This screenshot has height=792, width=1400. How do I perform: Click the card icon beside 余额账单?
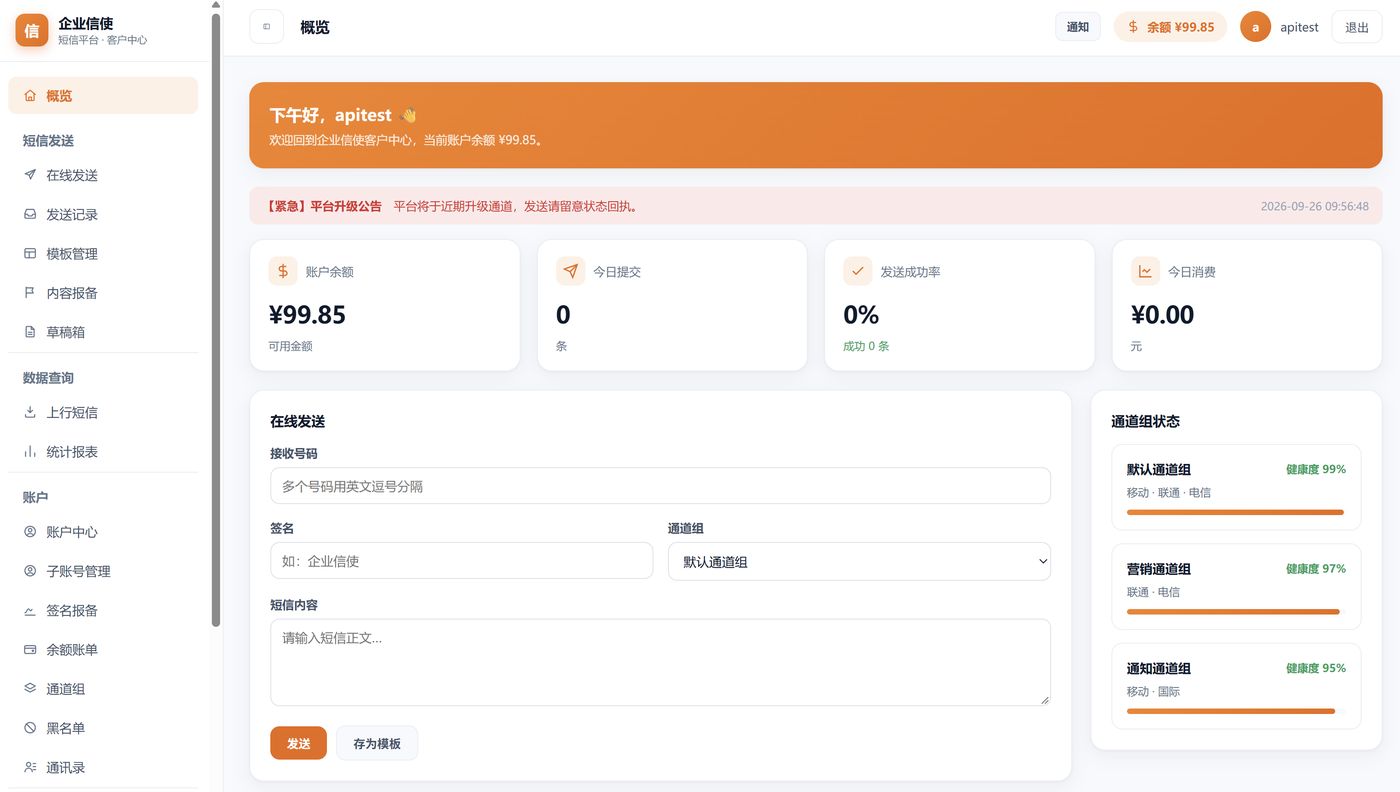click(x=30, y=650)
